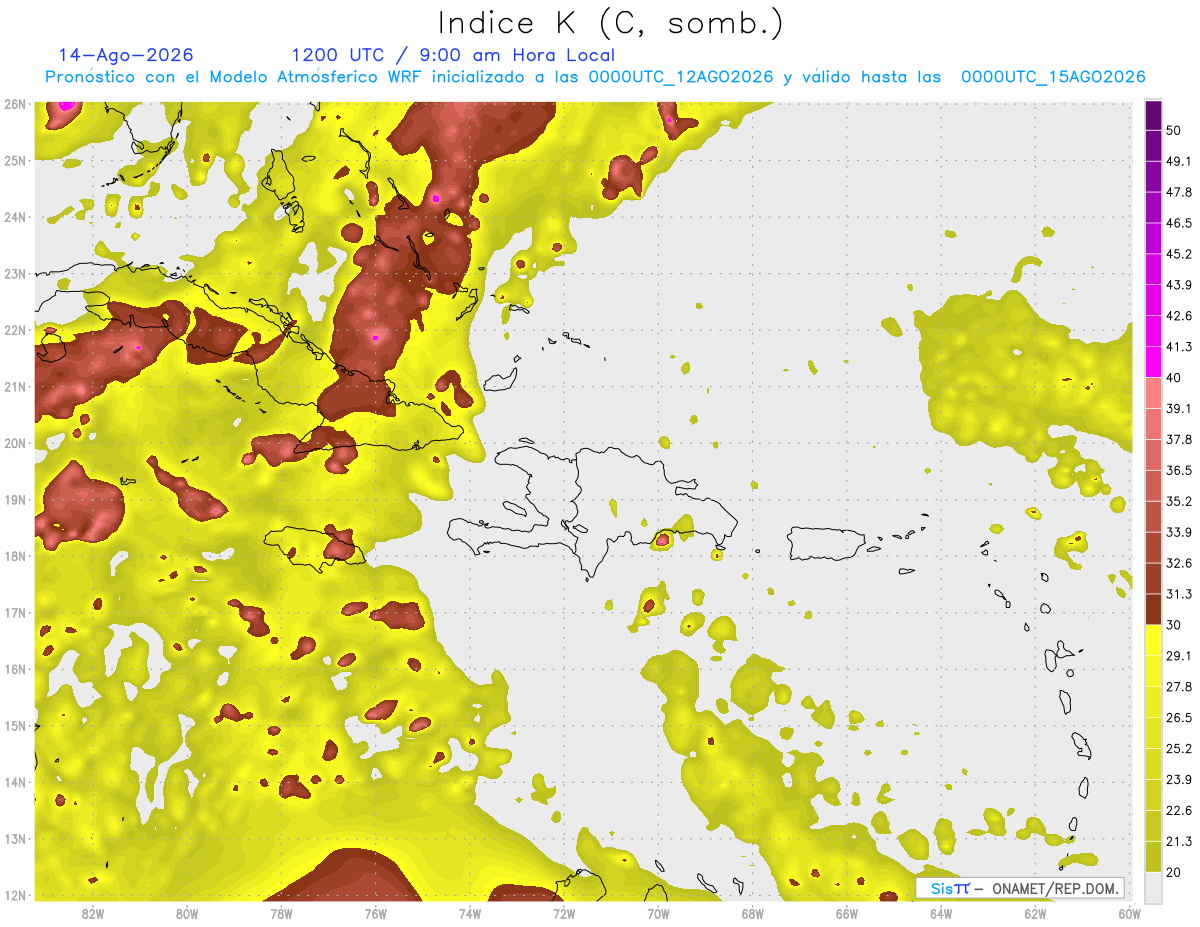Click the '49.1' value on the color scale
The width and height of the screenshot is (1200, 927).
point(1179,161)
